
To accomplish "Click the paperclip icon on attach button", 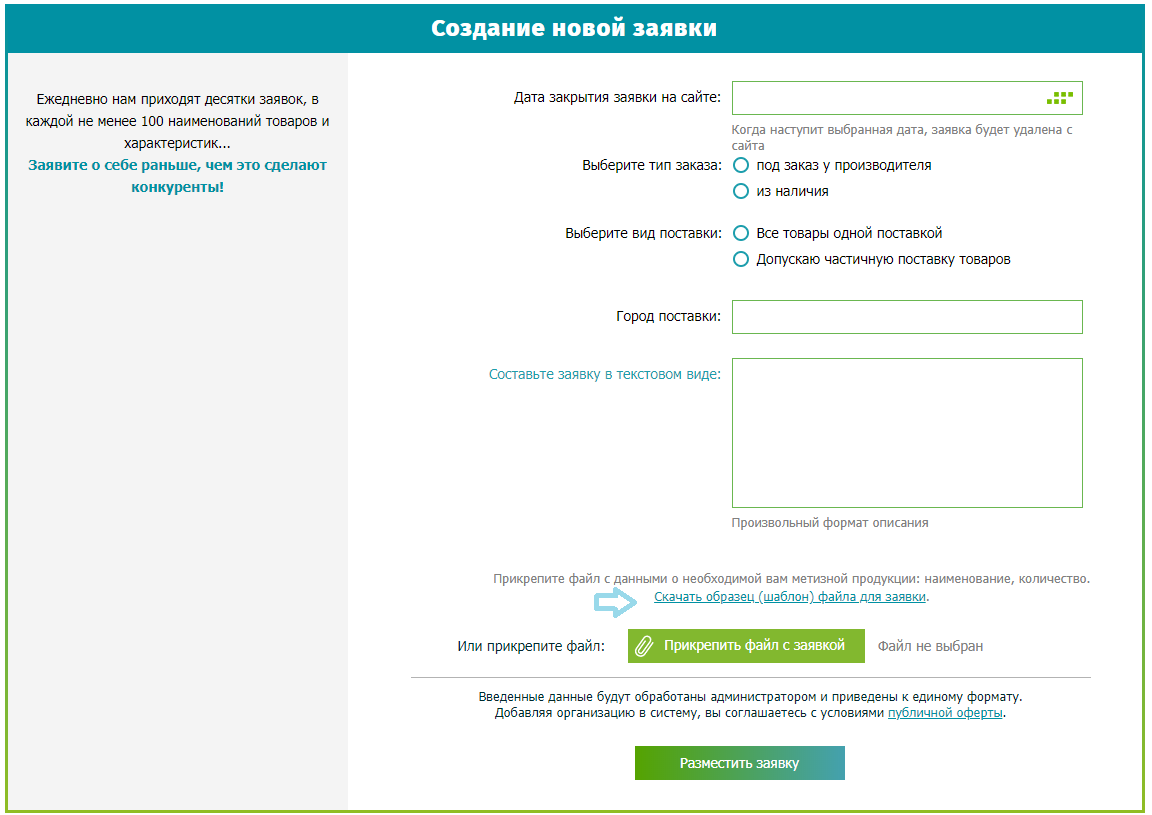I will pyautogui.click(x=644, y=646).
